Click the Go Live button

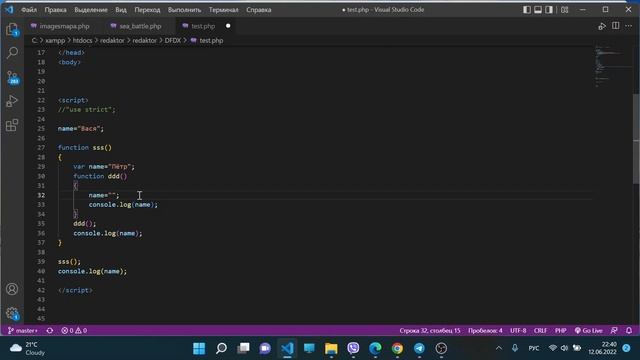pos(589,331)
